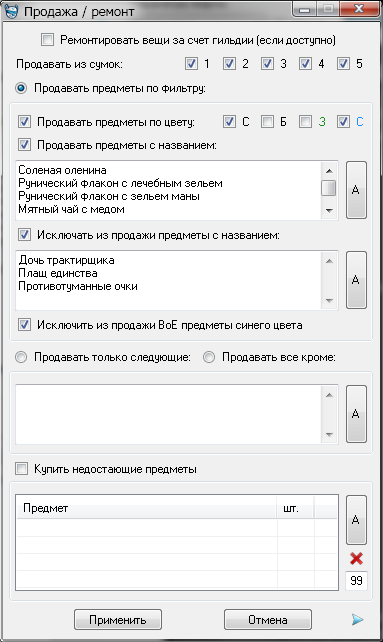Toggle the green З color checkbox
This screenshot has height=642, width=383.
(305, 121)
